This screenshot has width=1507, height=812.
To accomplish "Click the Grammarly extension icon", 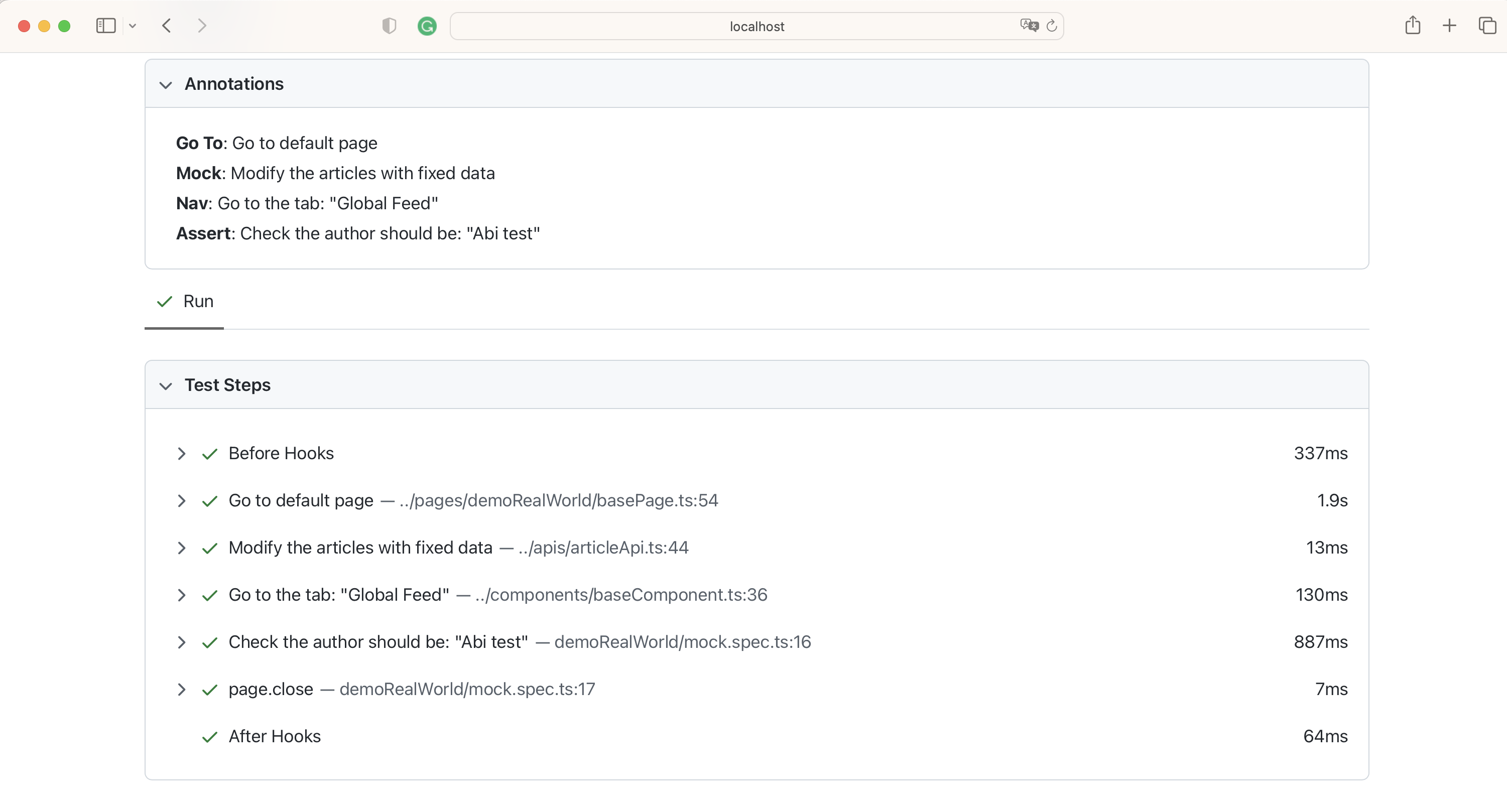I will click(427, 26).
